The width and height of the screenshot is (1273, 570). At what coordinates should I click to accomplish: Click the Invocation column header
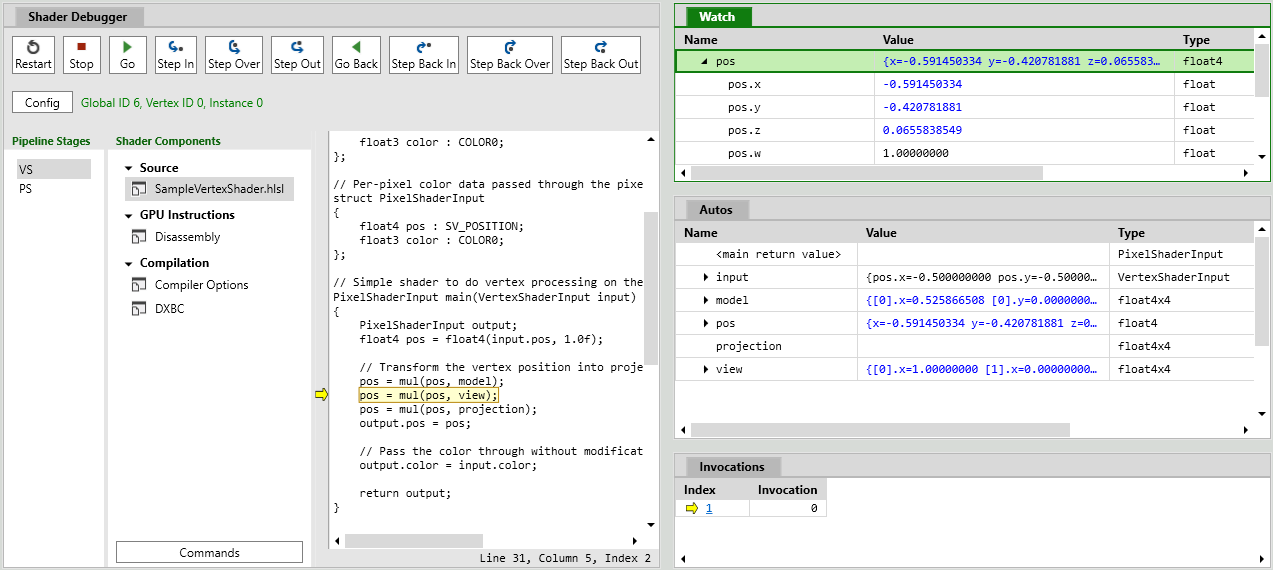(x=787, y=490)
